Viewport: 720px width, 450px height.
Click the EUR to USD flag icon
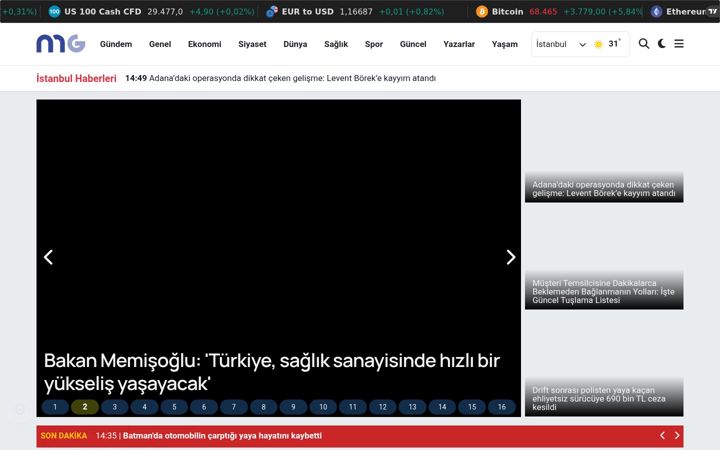tap(272, 11)
